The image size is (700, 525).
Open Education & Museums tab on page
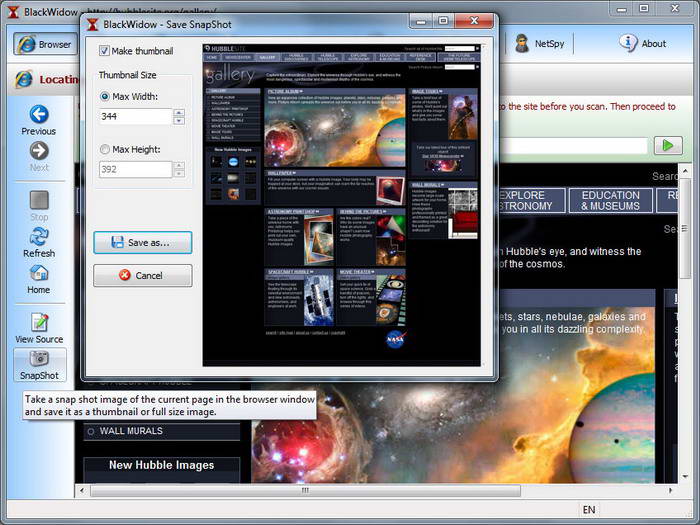coord(610,200)
